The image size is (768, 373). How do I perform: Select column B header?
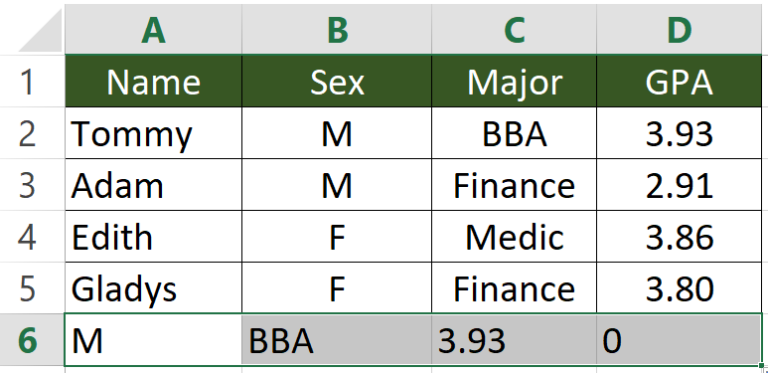click(x=336, y=29)
